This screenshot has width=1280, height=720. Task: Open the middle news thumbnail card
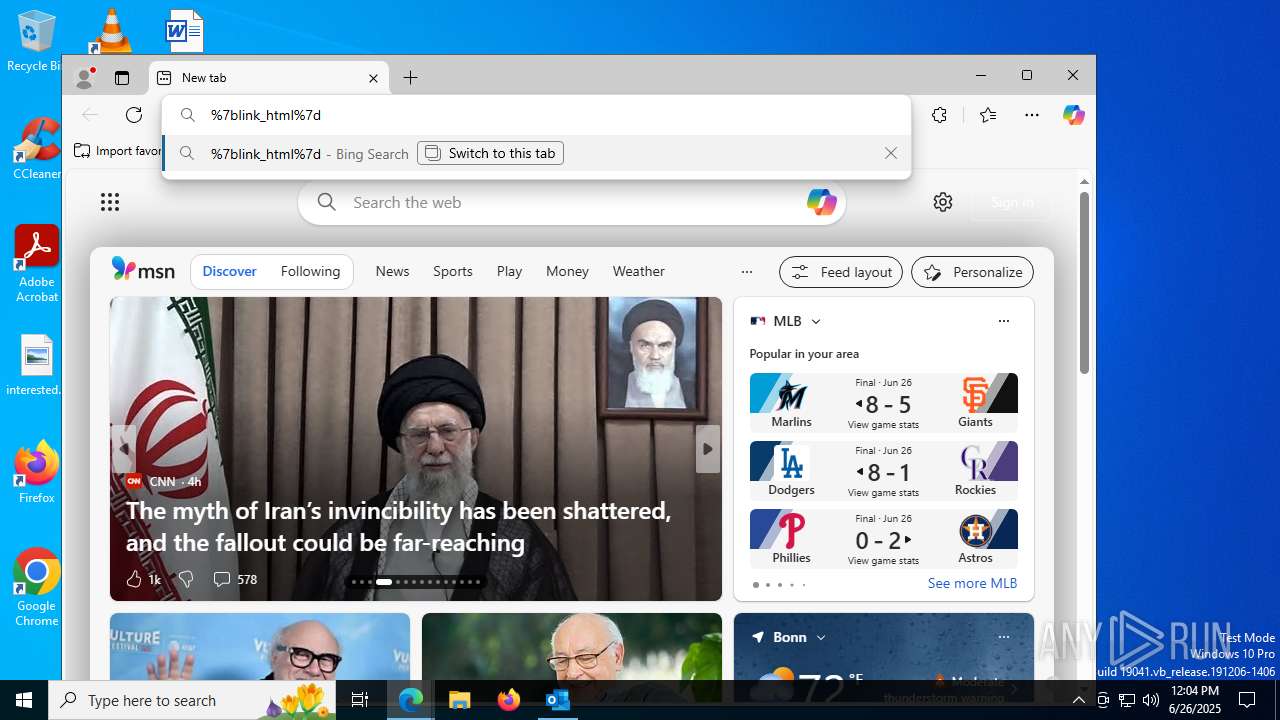point(572,647)
